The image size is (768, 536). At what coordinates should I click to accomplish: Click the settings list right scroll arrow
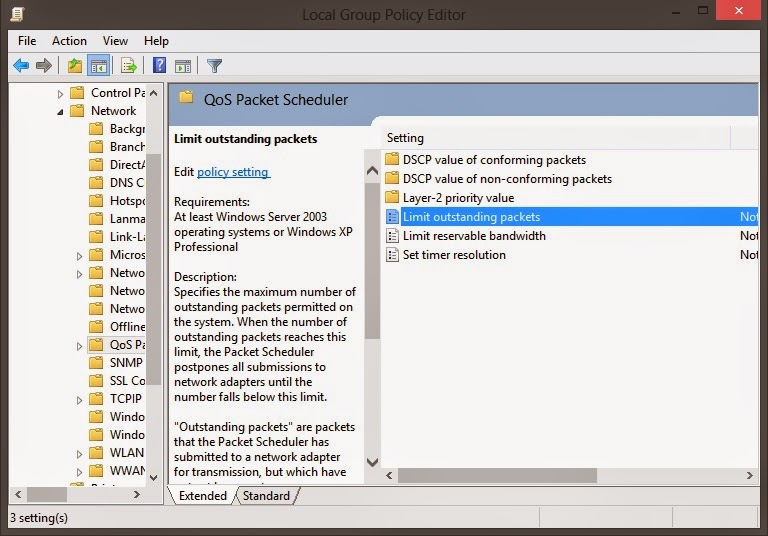[x=749, y=475]
